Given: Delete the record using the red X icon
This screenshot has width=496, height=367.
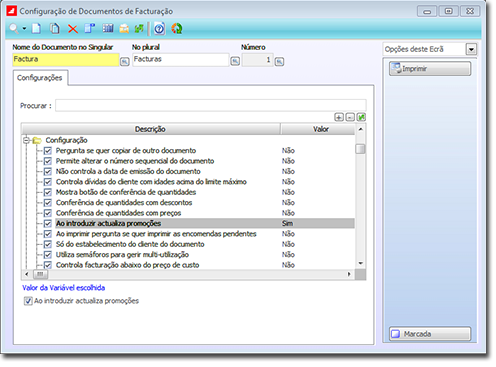Looking at the screenshot, I should [73, 29].
